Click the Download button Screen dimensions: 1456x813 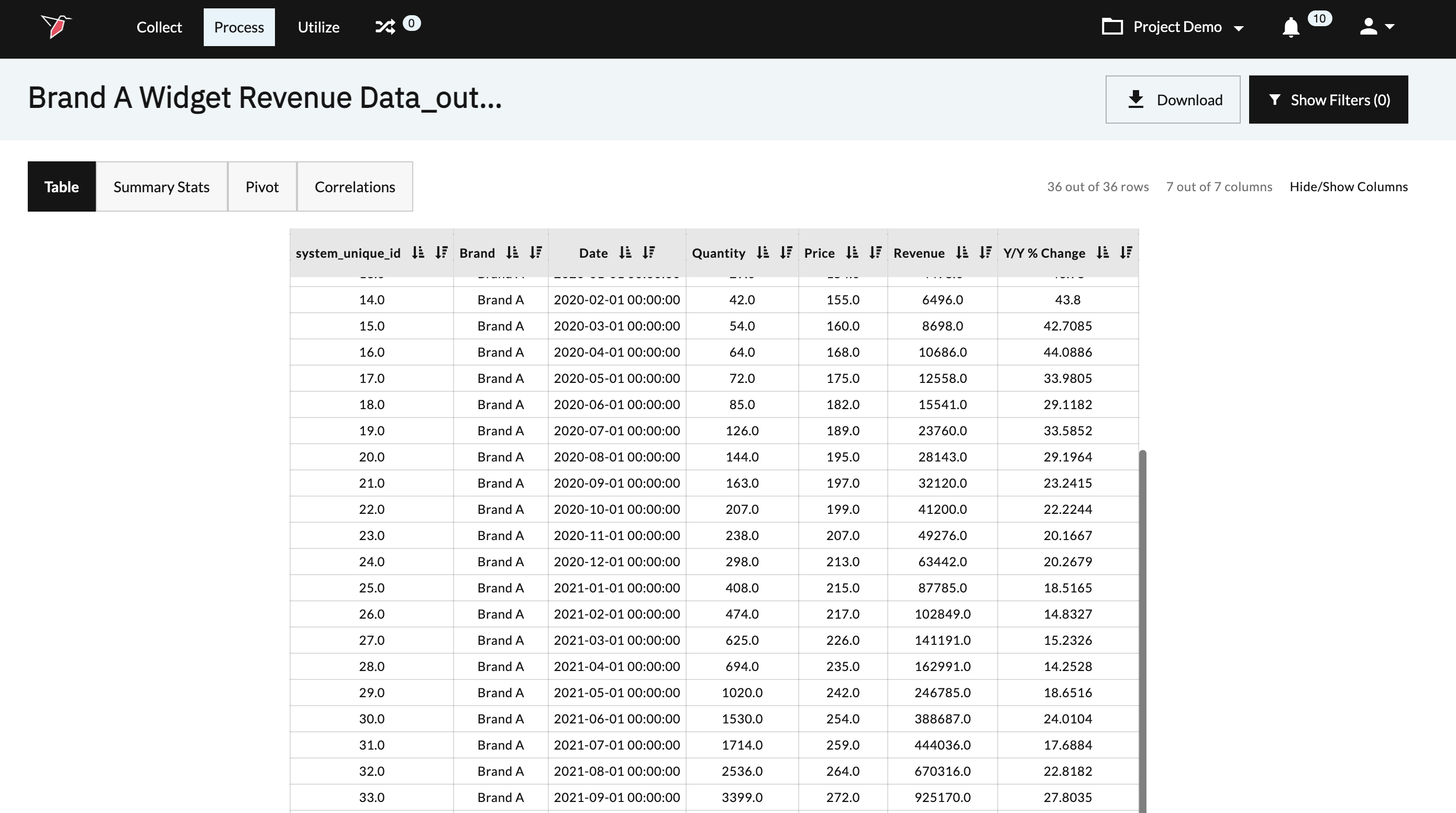(x=1173, y=100)
